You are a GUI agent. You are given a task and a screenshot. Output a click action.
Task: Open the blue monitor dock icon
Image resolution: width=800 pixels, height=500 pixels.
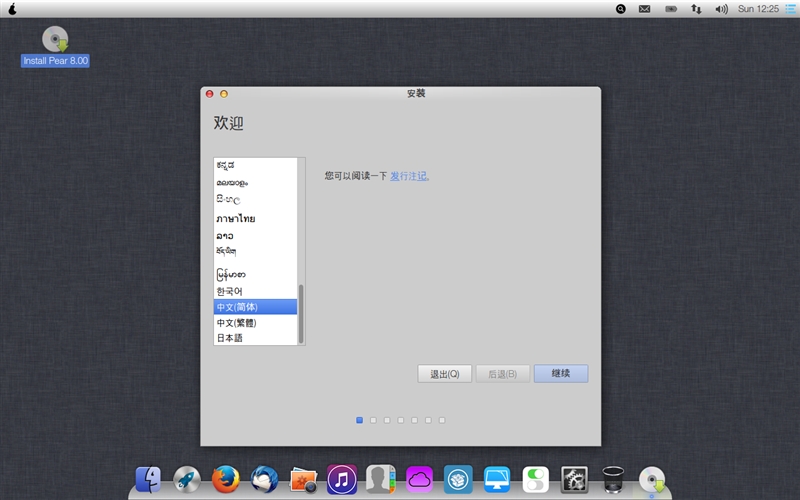click(x=497, y=479)
